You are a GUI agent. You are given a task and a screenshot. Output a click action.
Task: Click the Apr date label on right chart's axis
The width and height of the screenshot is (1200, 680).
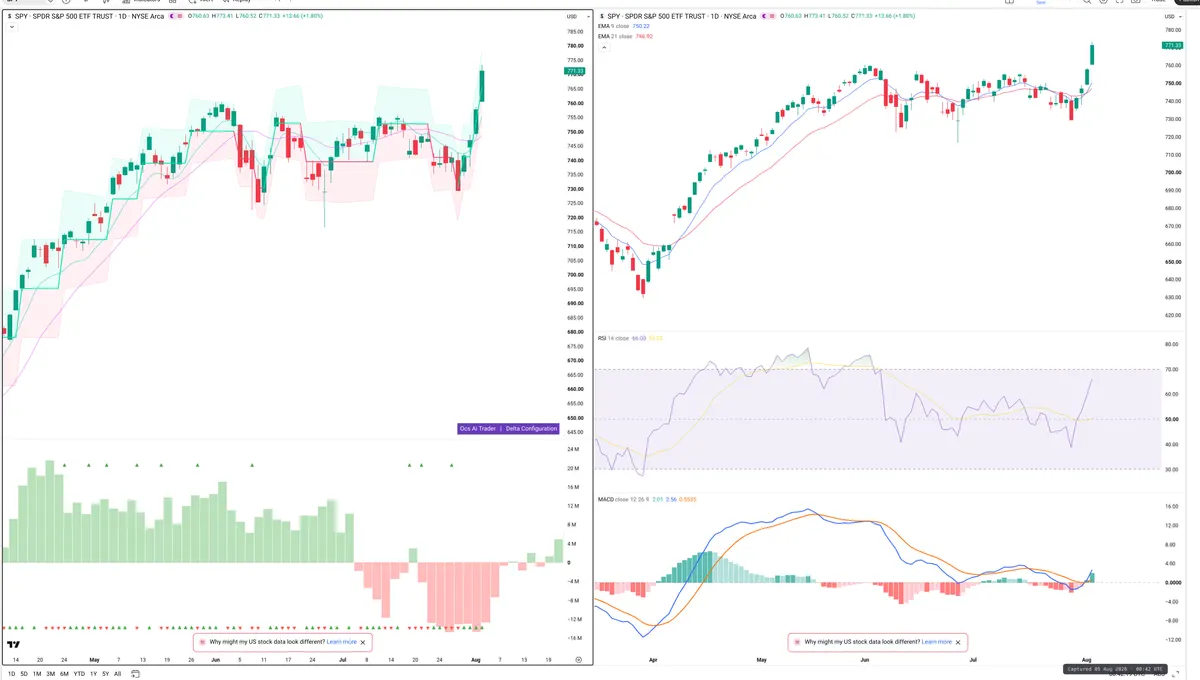pos(653,661)
